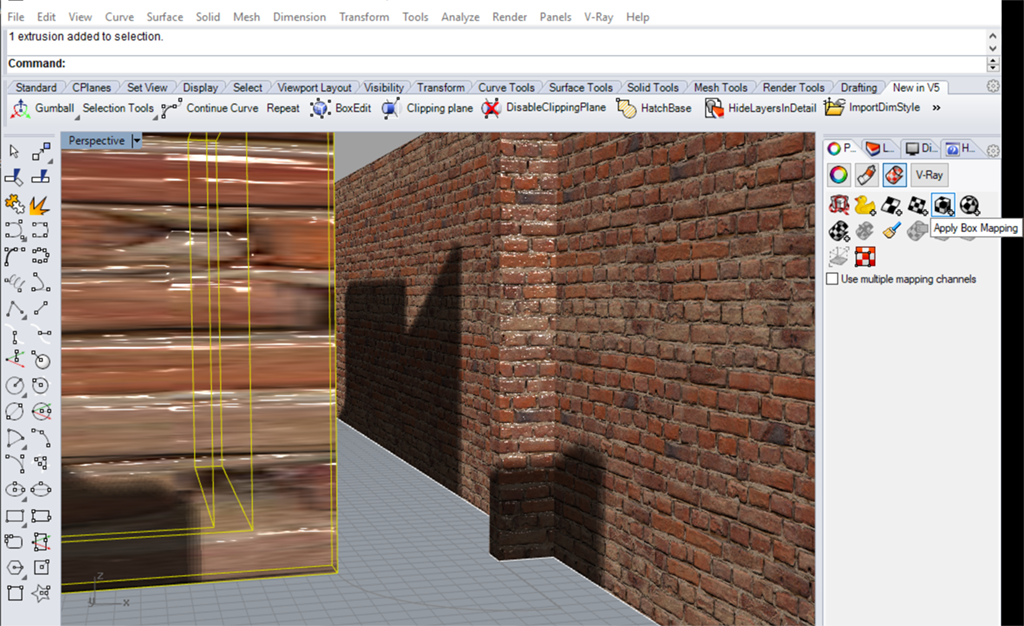
Task: Click the spherical mapping checkered ball icon
Action: (969, 205)
